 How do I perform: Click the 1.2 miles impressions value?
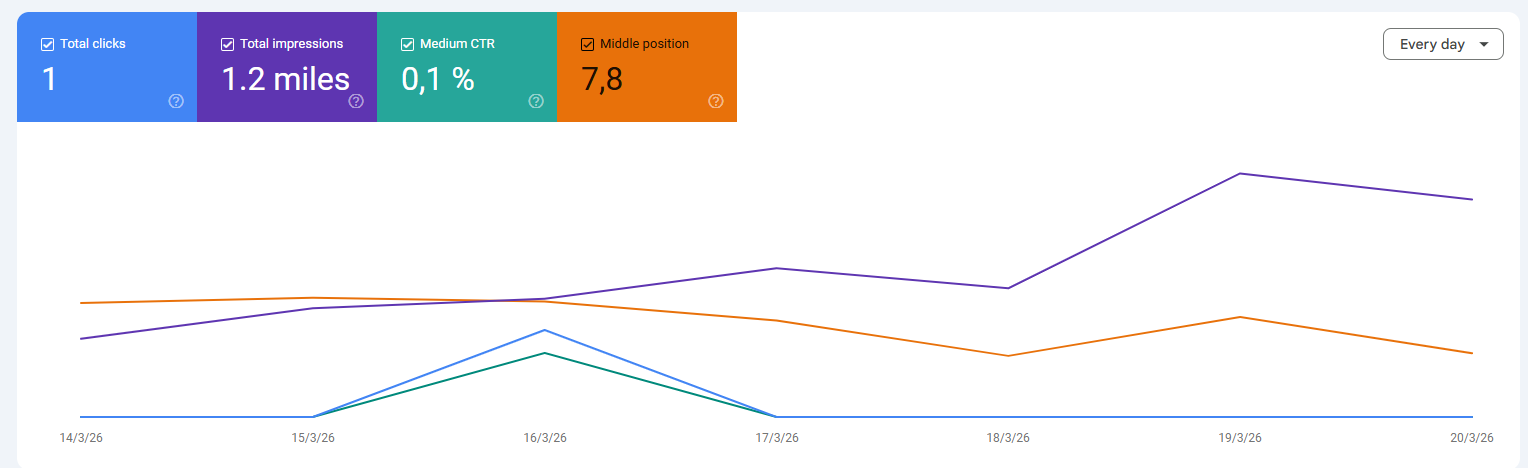[x=285, y=79]
